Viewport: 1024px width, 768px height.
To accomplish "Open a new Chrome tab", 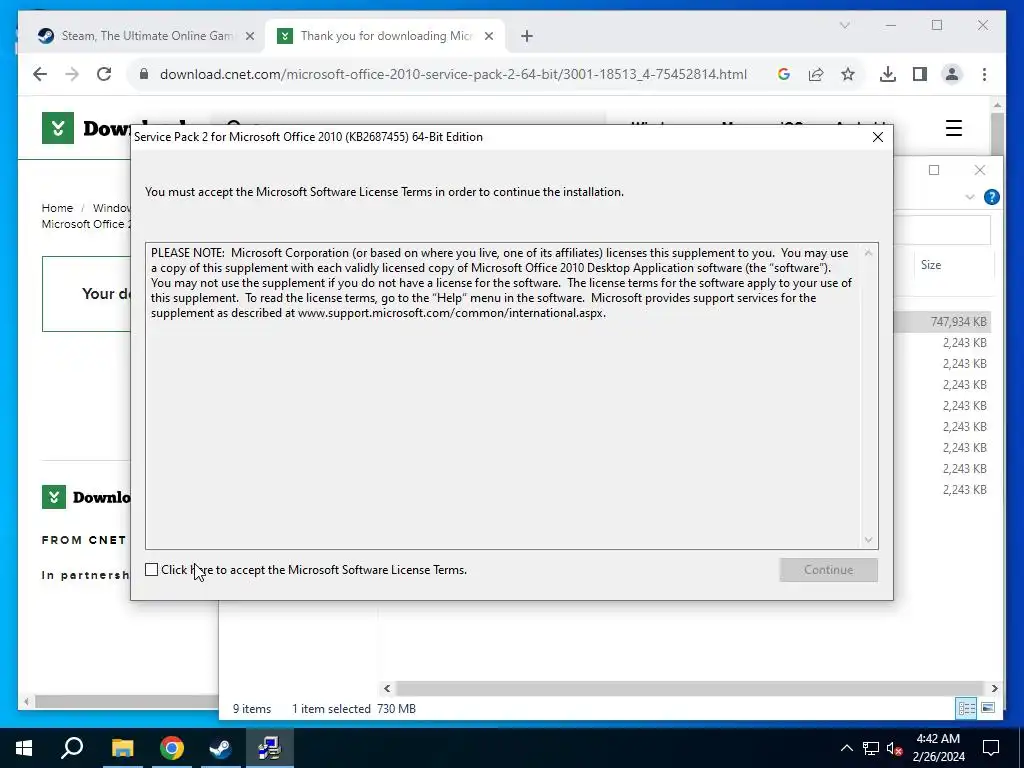I will (x=527, y=36).
